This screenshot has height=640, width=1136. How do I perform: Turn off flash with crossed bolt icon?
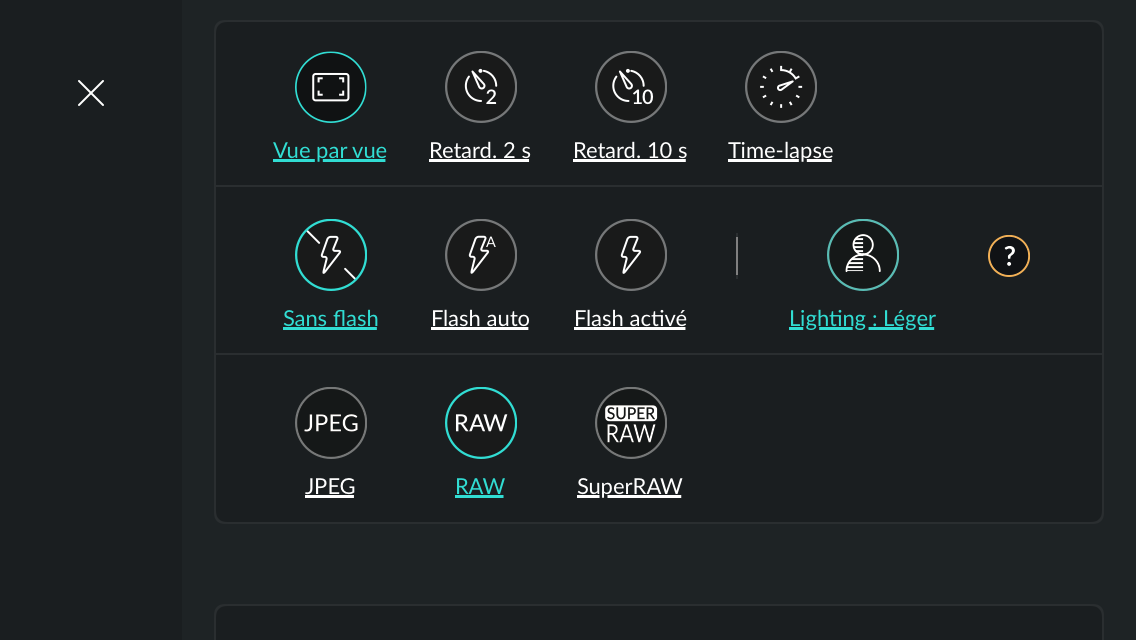click(330, 255)
